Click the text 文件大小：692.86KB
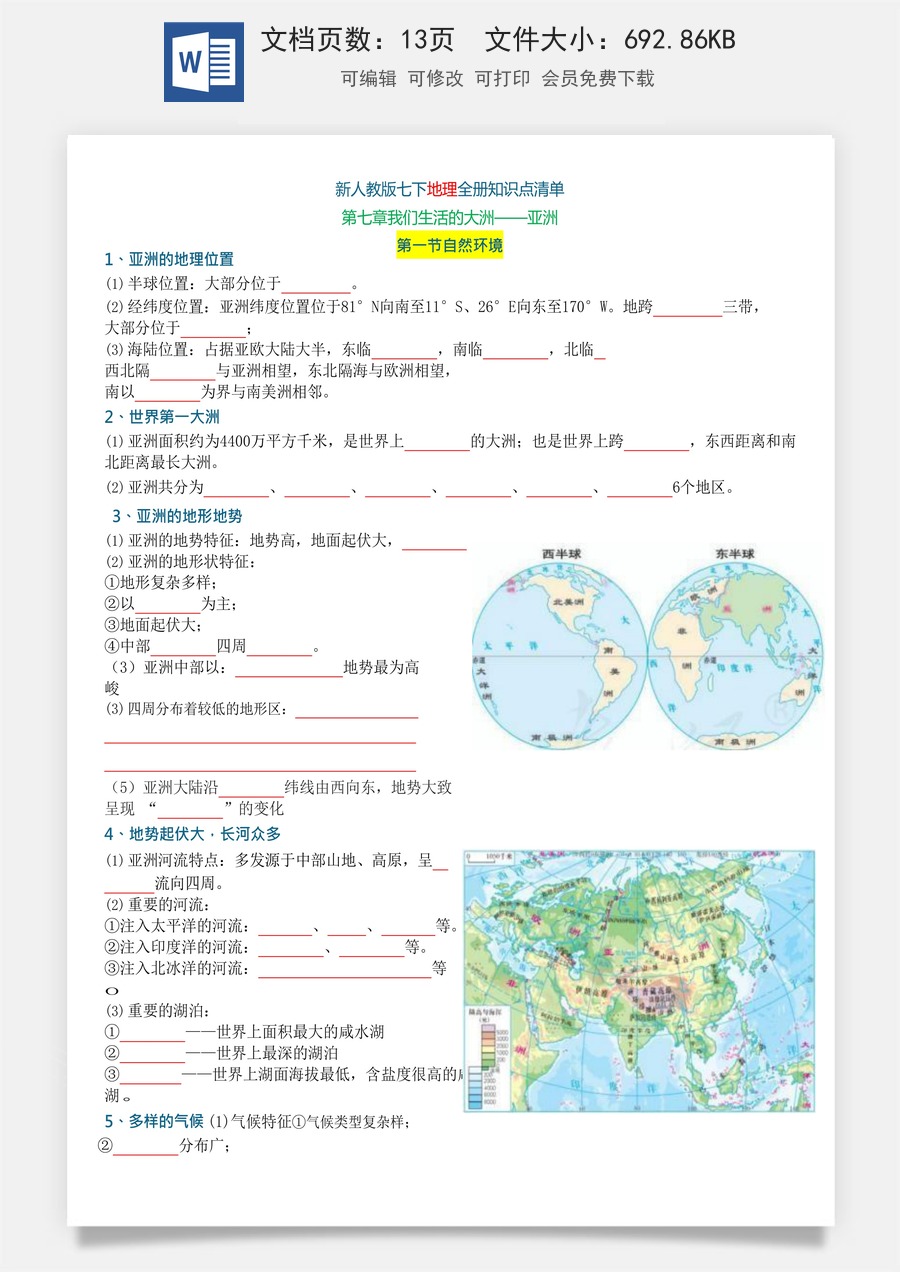The width and height of the screenshot is (900, 1272). [x=610, y=40]
